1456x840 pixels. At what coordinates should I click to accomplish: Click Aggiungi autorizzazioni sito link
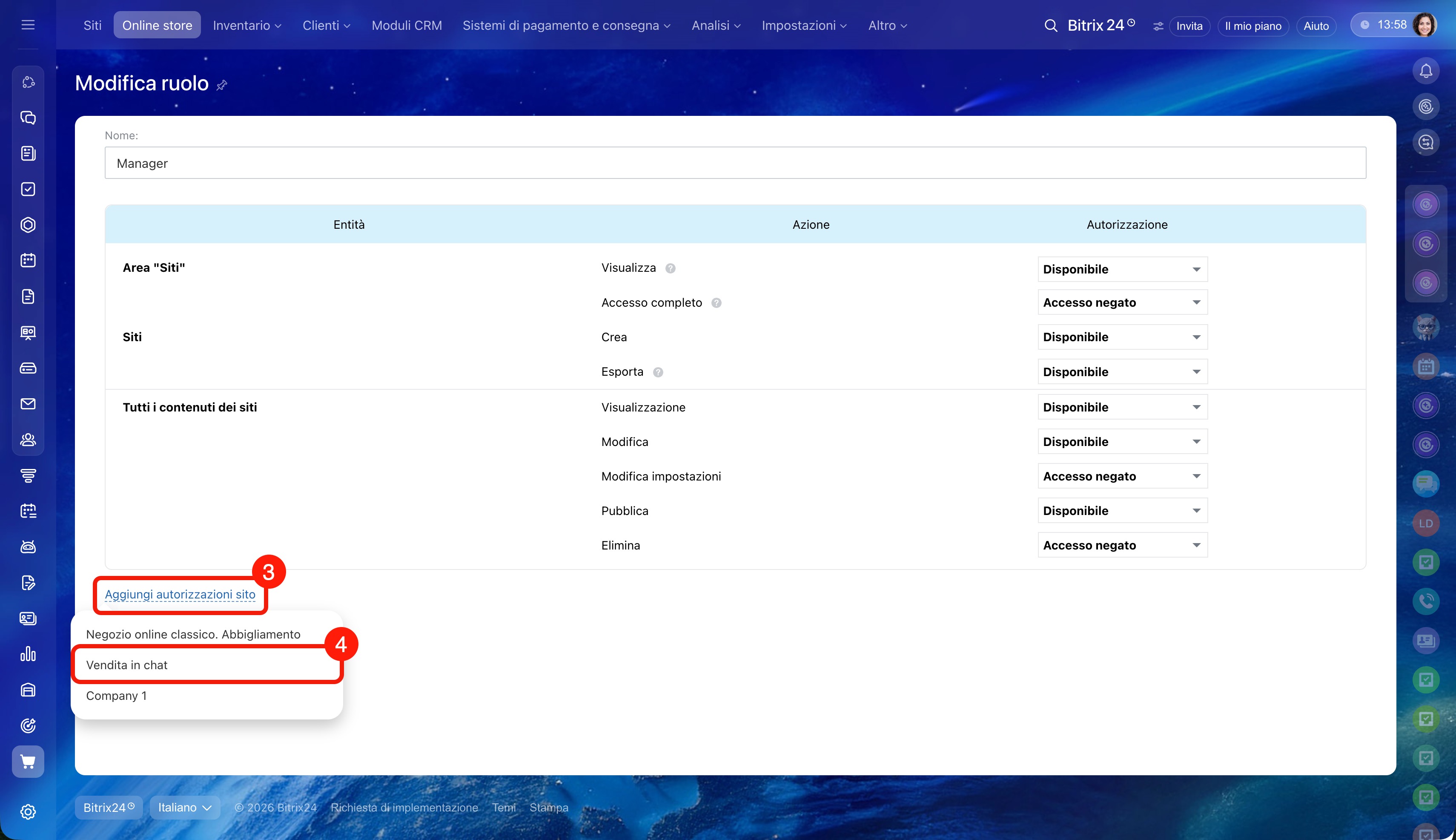(180, 594)
